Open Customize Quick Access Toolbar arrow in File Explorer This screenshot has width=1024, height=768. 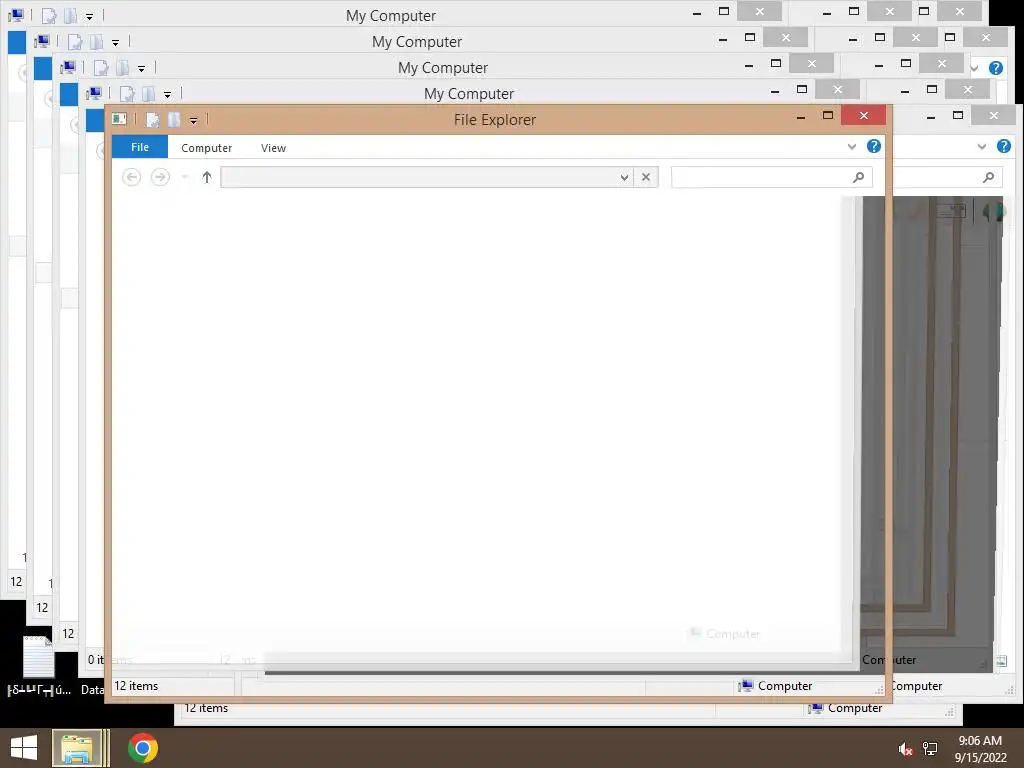[193, 120]
